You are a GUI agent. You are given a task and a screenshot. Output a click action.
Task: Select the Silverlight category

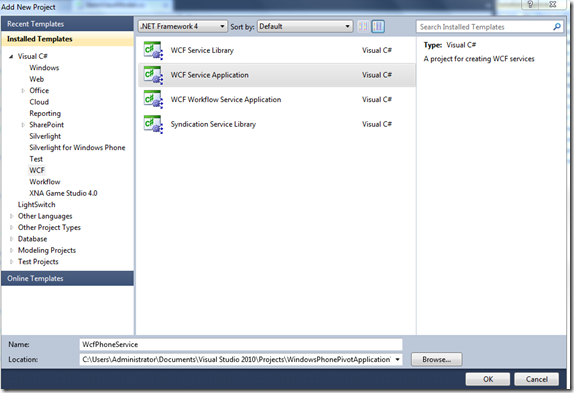[45, 136]
